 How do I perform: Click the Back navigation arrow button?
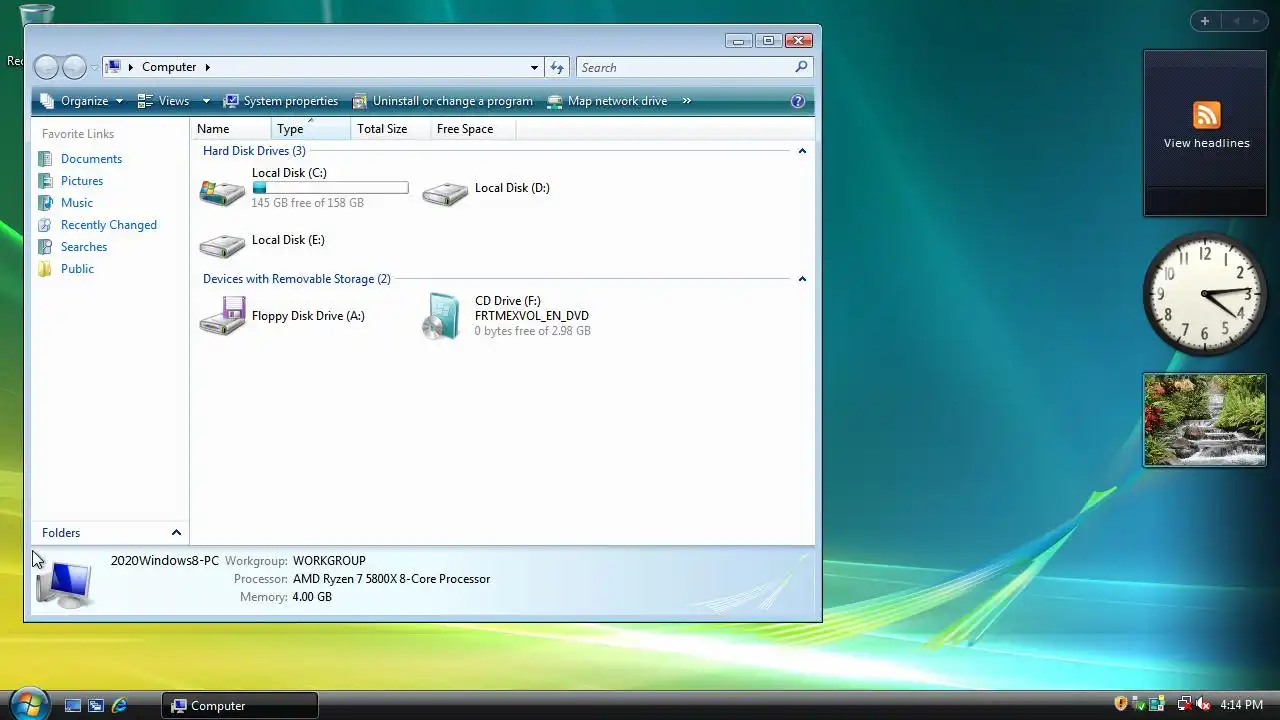pyautogui.click(x=46, y=67)
